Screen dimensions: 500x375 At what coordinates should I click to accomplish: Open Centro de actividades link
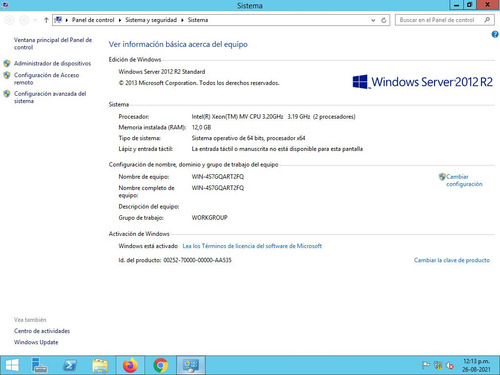pyautogui.click(x=42, y=331)
